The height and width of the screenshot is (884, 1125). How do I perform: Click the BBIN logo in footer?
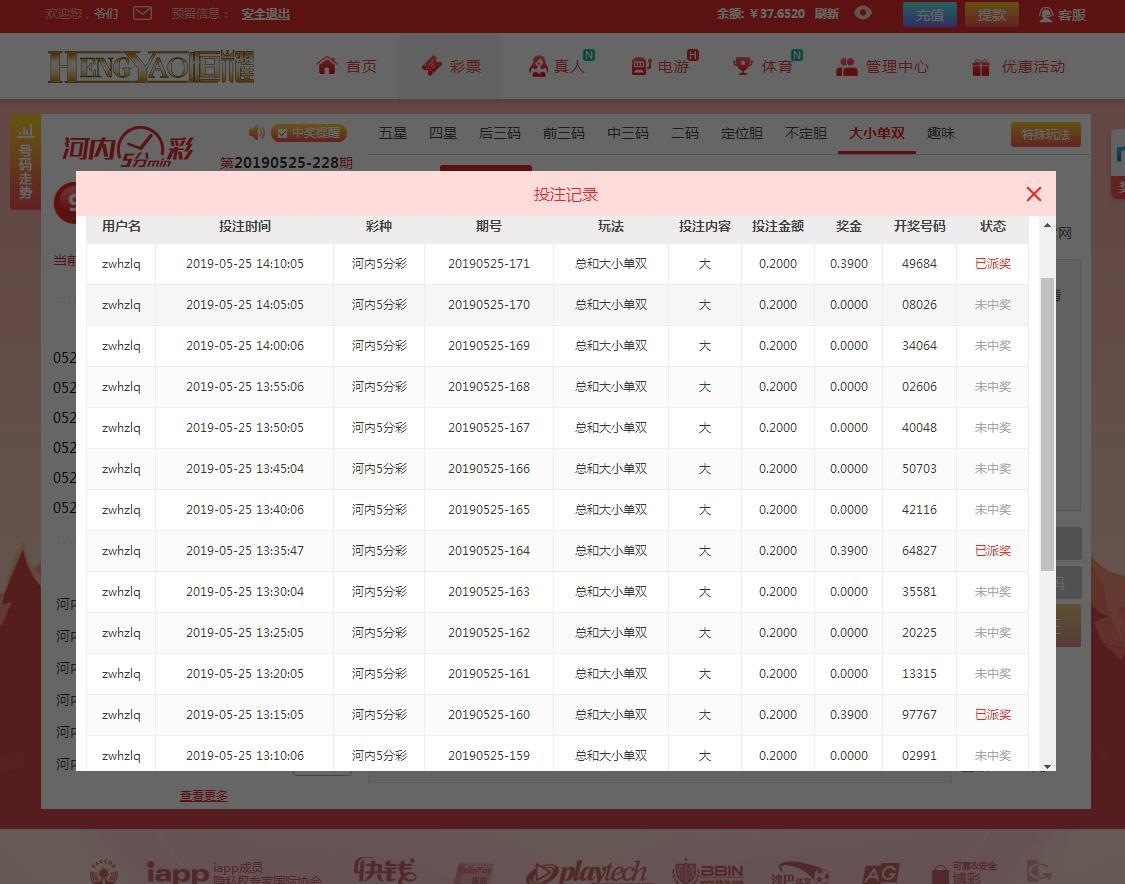click(x=708, y=872)
